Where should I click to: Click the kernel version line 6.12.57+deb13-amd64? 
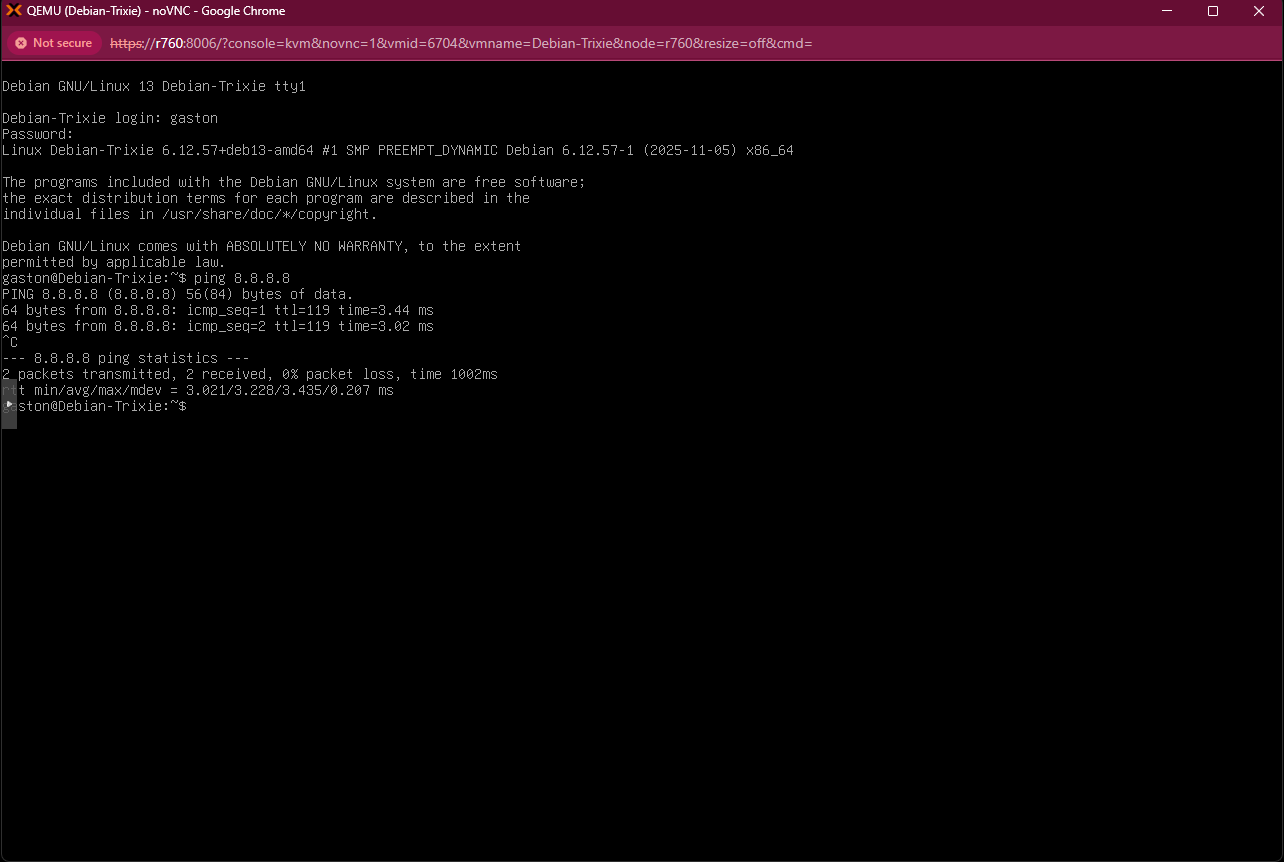coord(397,150)
